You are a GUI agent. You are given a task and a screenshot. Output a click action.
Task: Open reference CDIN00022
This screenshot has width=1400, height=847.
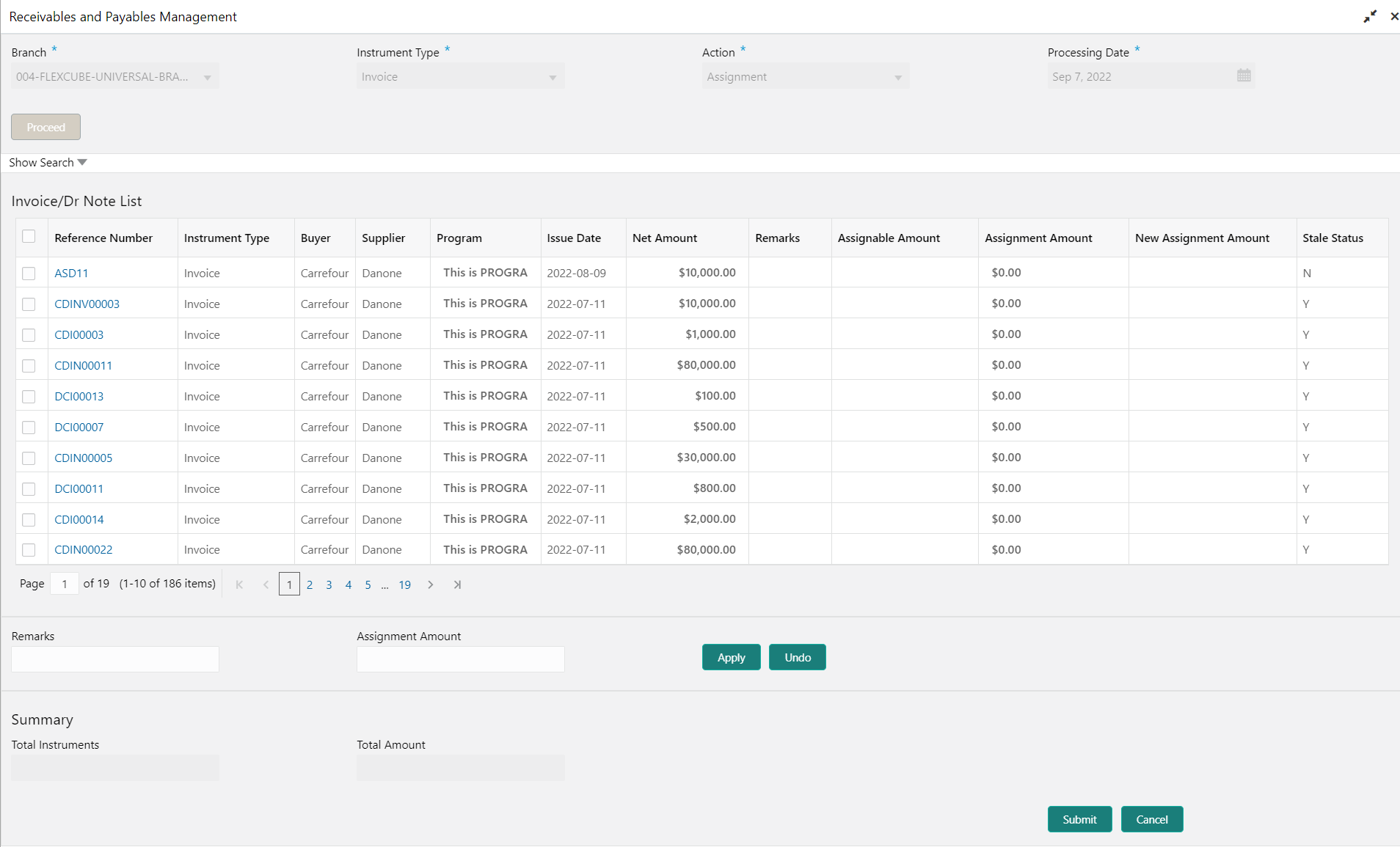point(83,549)
